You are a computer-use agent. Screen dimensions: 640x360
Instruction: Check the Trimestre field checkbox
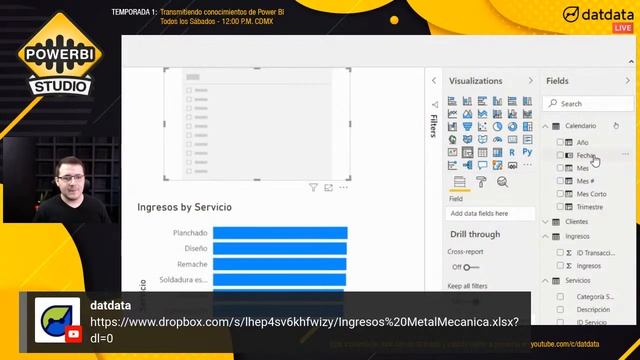point(560,207)
